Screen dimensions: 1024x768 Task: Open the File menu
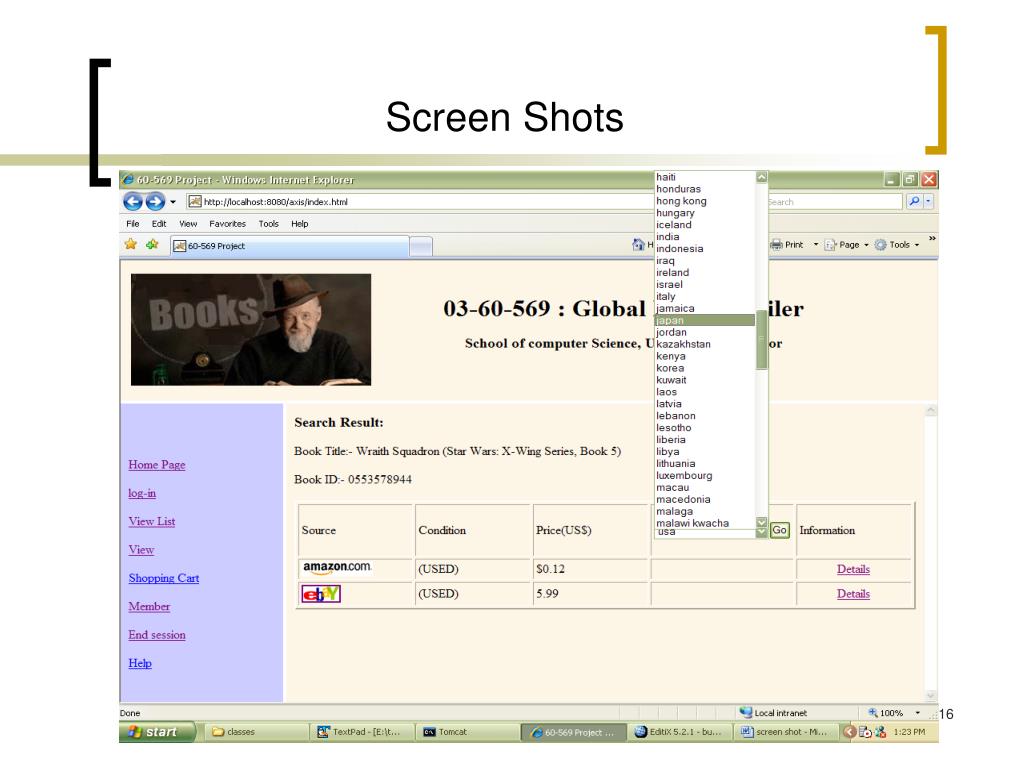tap(133, 223)
